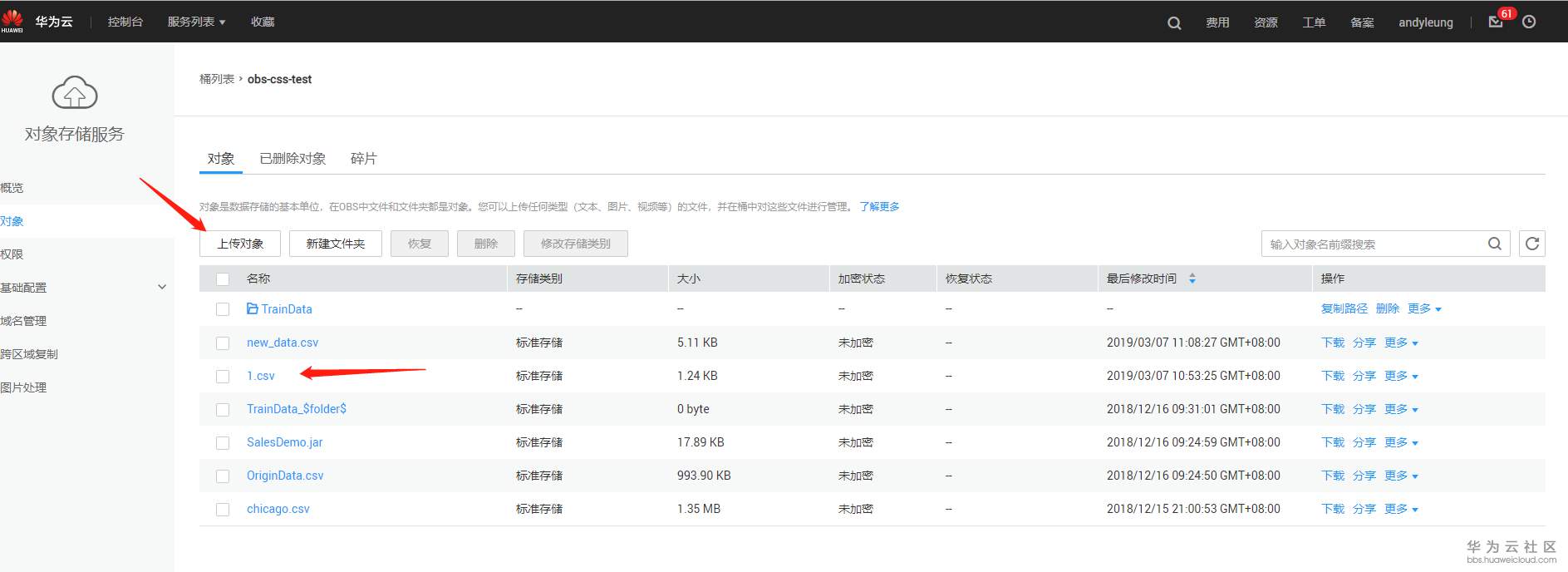
Task: Expand 基础配置 in sidebar
Action: click(162, 287)
